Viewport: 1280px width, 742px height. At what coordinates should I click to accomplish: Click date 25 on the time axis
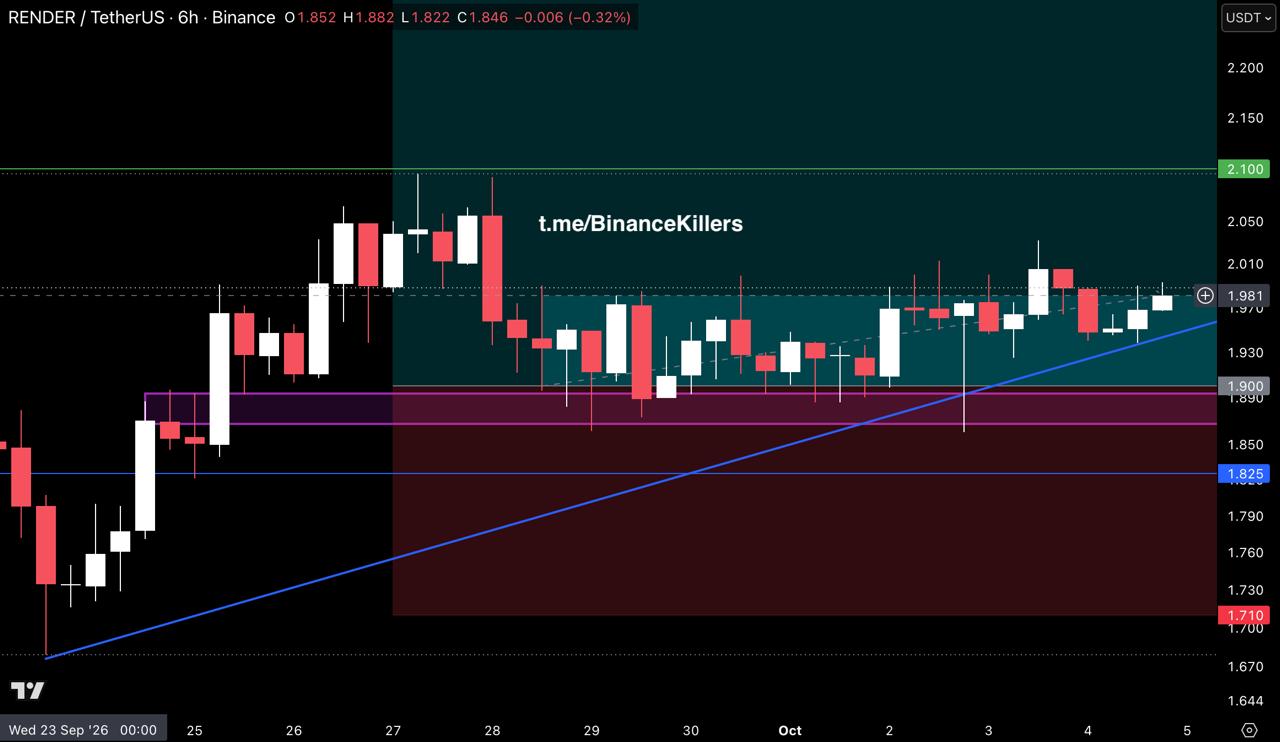point(194,730)
